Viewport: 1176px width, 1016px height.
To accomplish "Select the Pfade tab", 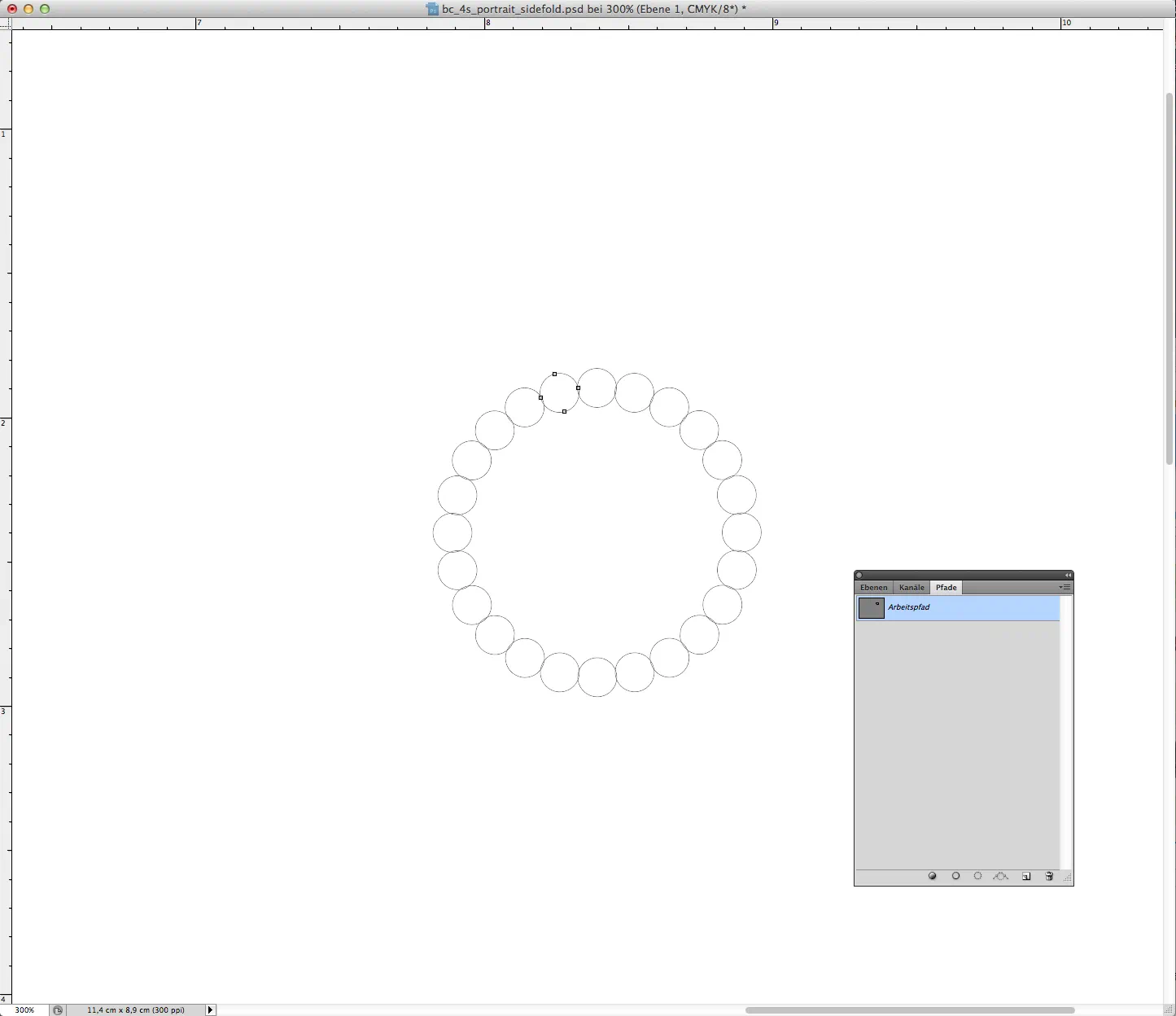I will (946, 587).
